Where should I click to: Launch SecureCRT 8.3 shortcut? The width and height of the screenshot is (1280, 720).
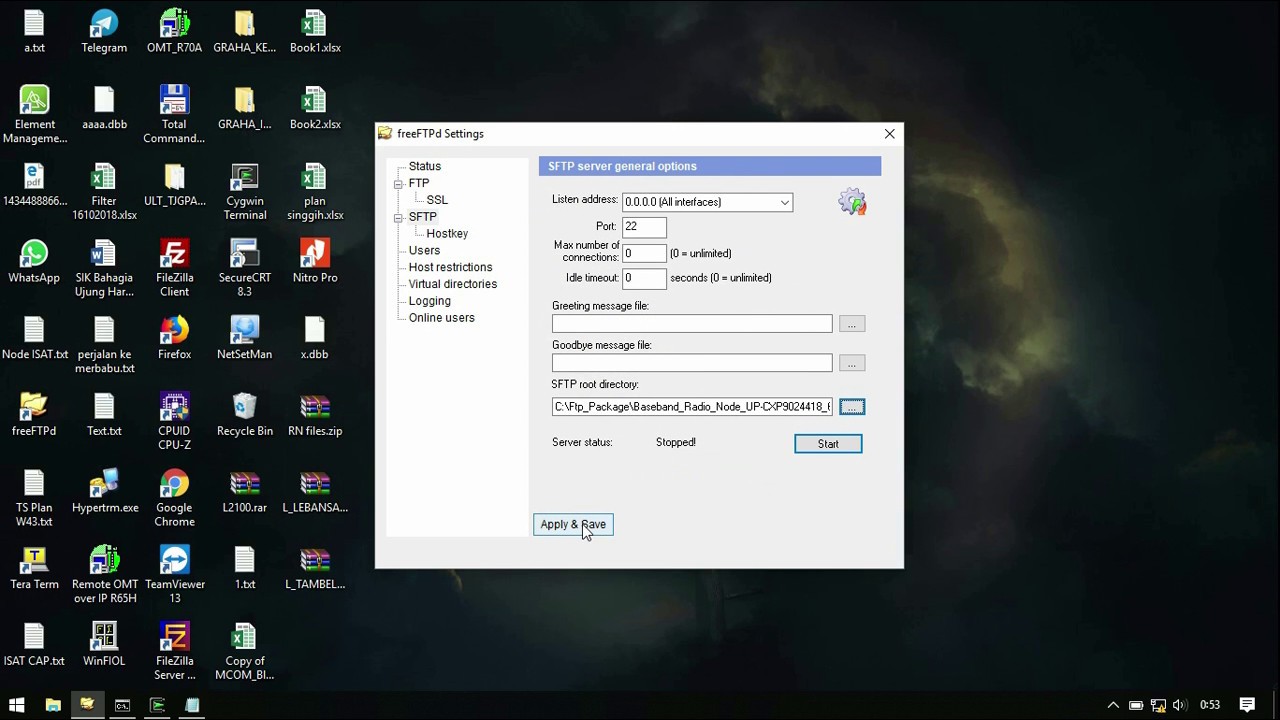point(245,268)
